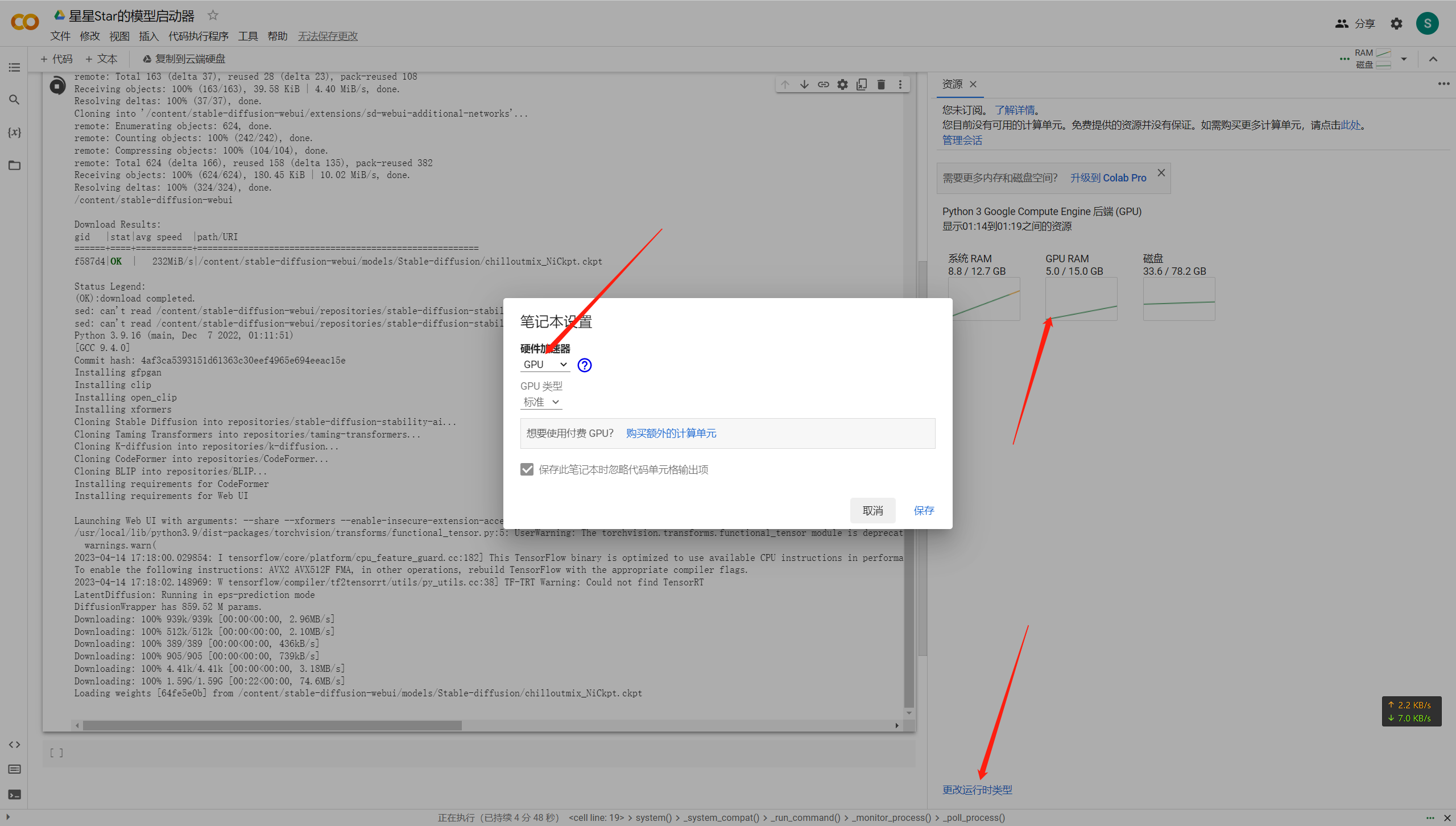The width and height of the screenshot is (1456, 826).
Task: Open the 工具 menu
Action: pos(247,36)
